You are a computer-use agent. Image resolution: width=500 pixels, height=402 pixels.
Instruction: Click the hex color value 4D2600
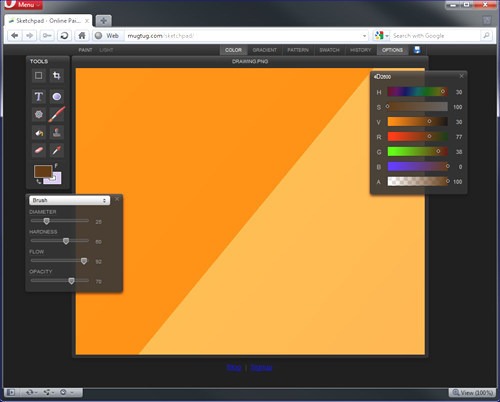382,77
